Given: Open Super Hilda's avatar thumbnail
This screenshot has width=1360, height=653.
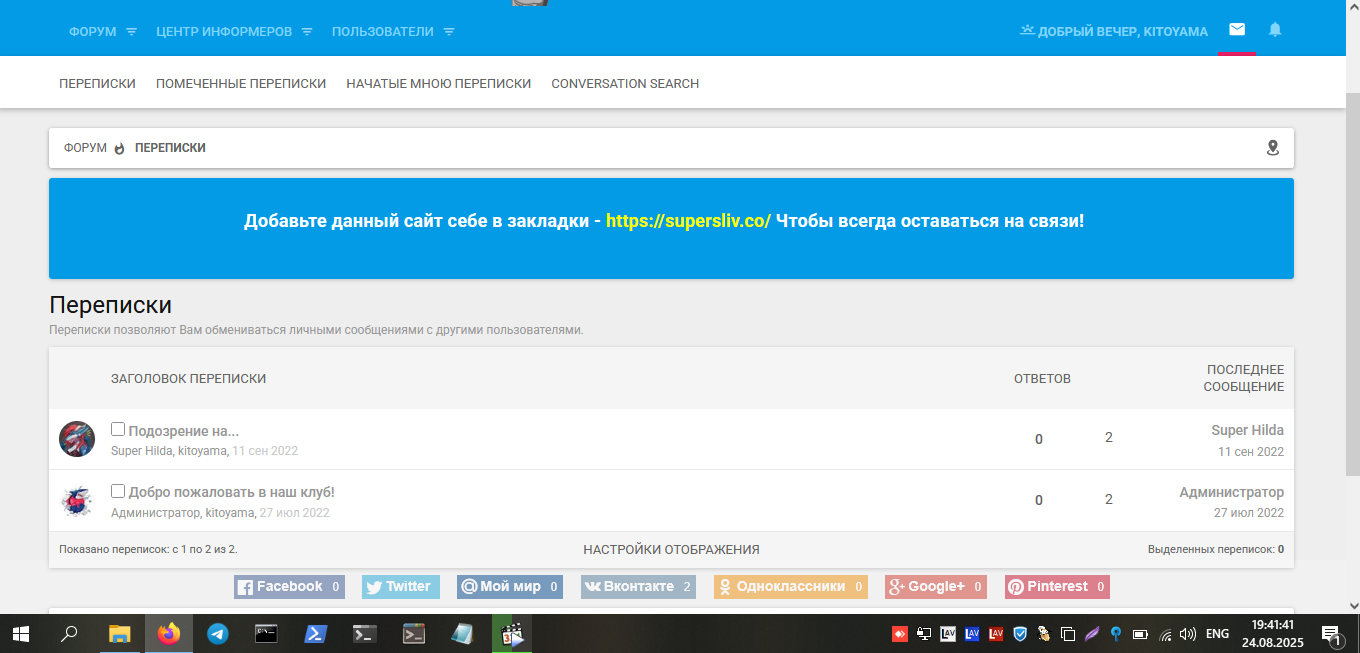Looking at the screenshot, I should tap(77, 439).
